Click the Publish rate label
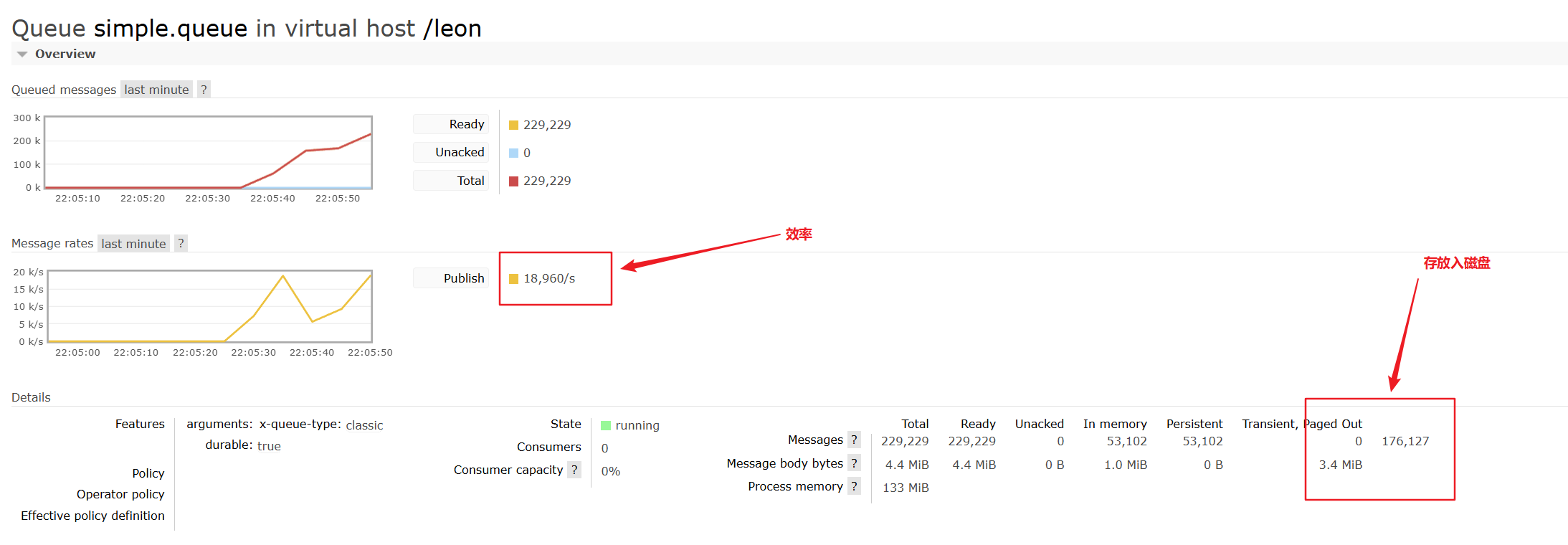This screenshot has width=1568, height=545. (x=463, y=278)
